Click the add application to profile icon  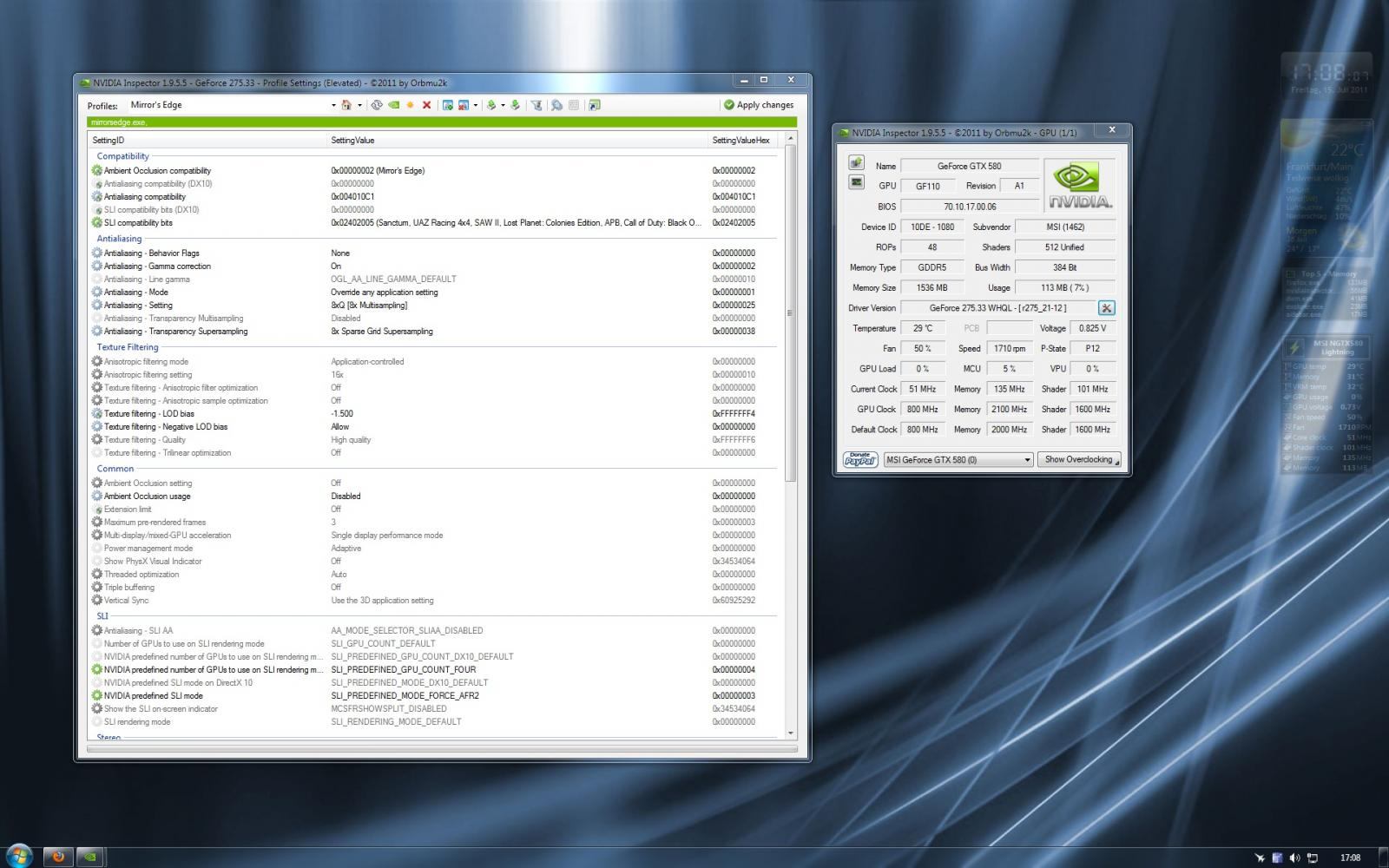pyautogui.click(x=448, y=105)
